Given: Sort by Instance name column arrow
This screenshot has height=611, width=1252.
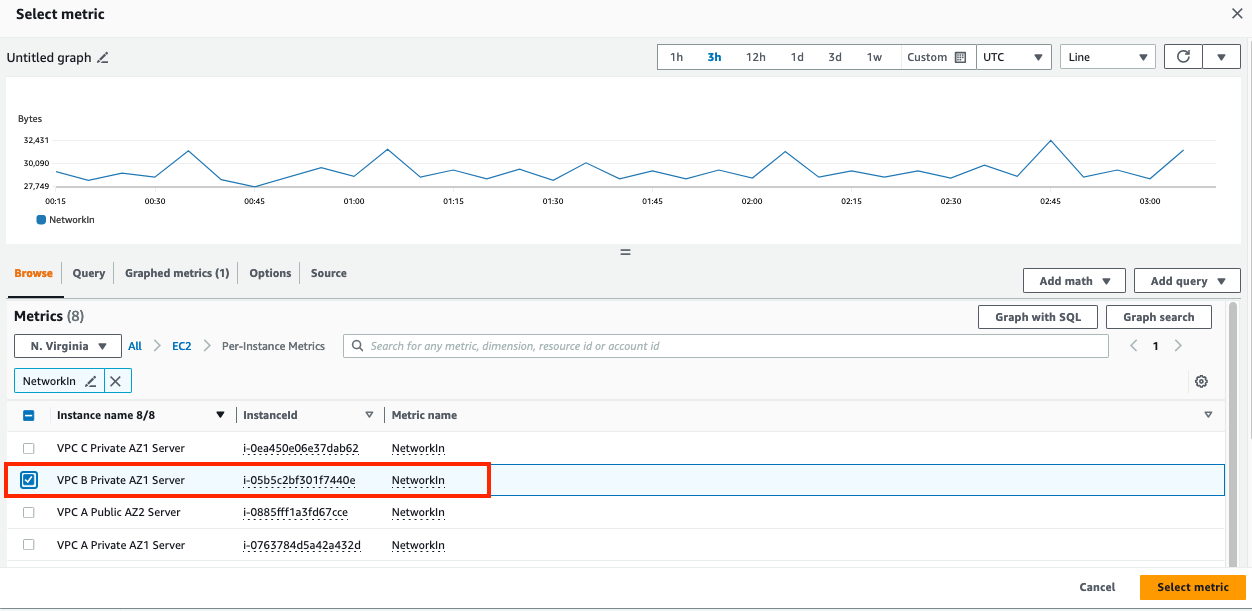Looking at the screenshot, I should (221, 415).
